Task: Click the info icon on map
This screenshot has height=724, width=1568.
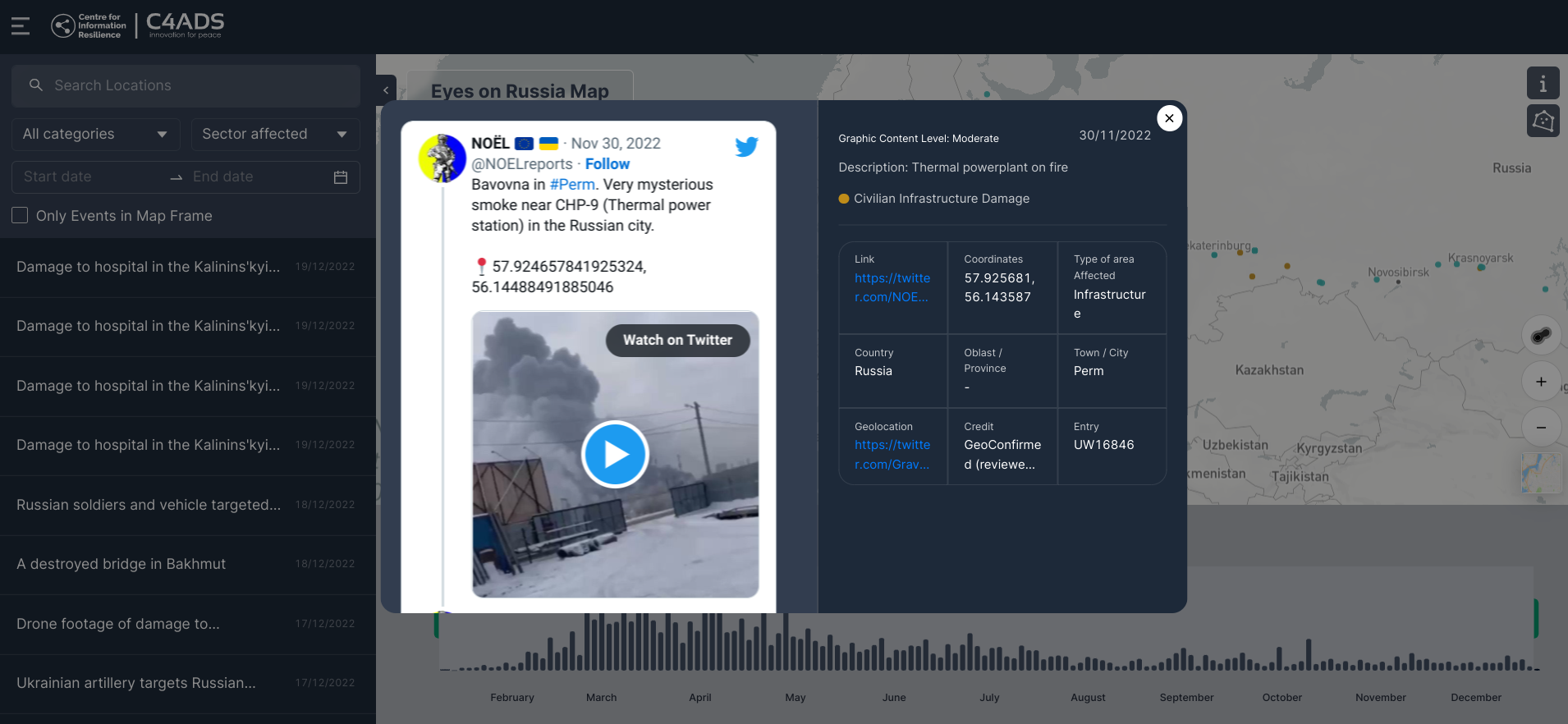Action: point(1543,84)
